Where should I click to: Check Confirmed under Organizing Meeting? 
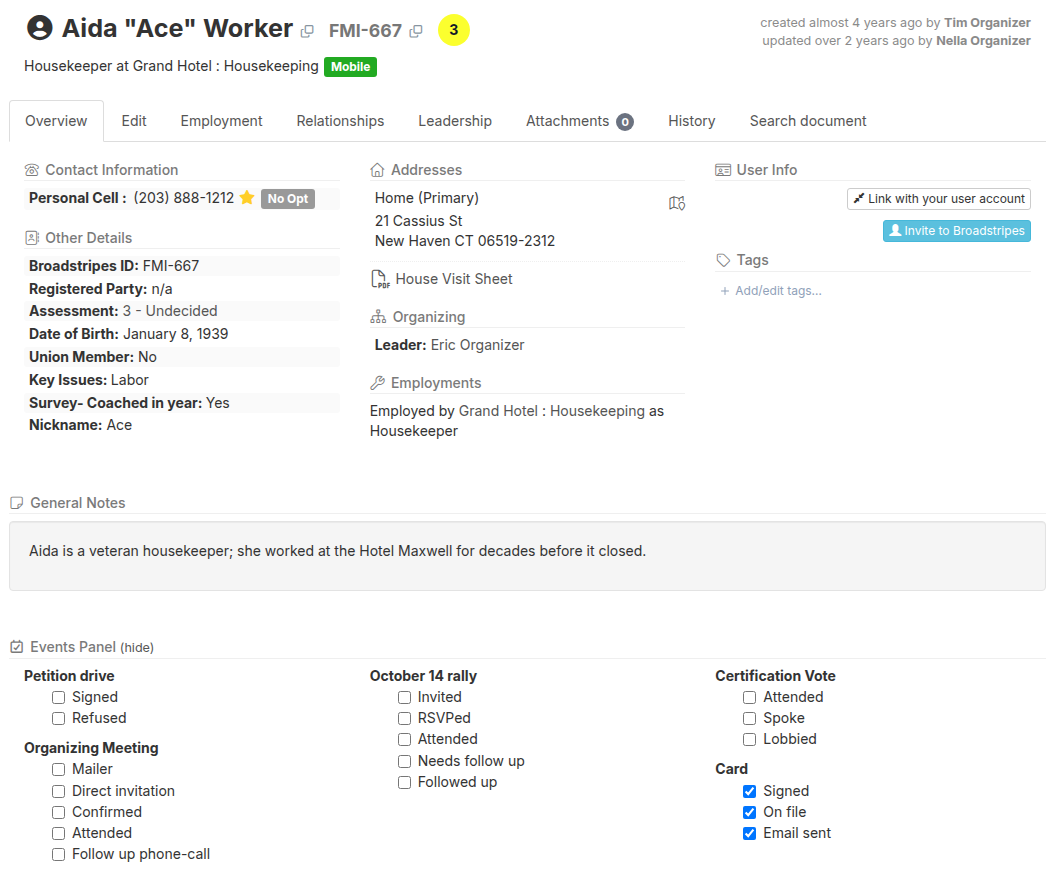[59, 813]
